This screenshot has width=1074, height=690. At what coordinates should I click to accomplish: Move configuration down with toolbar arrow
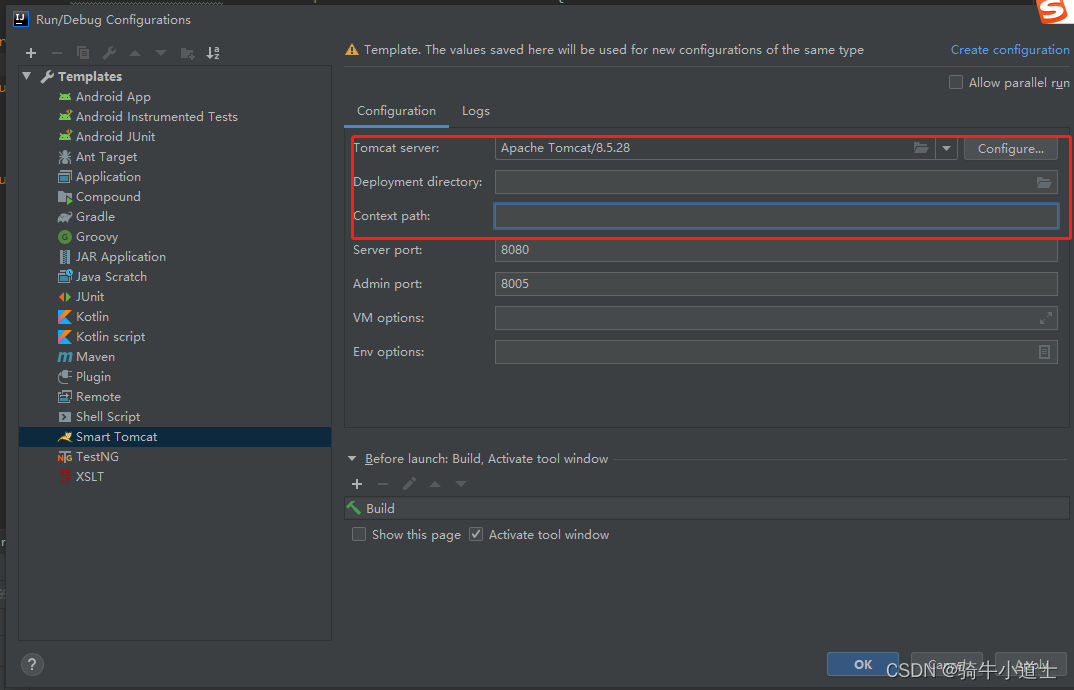161,53
